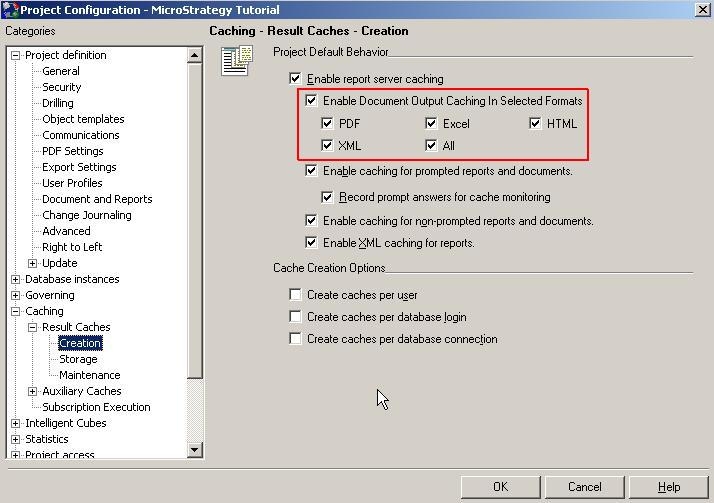The image size is (714, 503).
Task: Select the Security category
Action: tap(61, 87)
